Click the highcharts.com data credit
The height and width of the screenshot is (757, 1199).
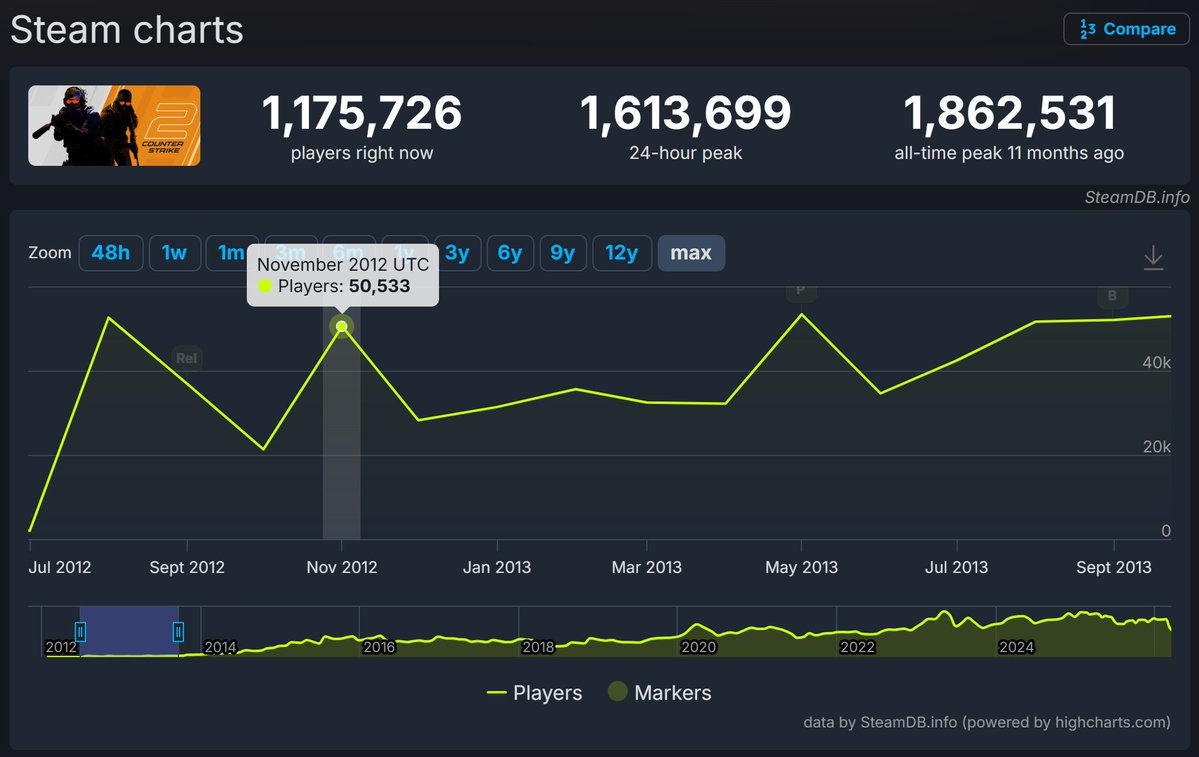986,722
